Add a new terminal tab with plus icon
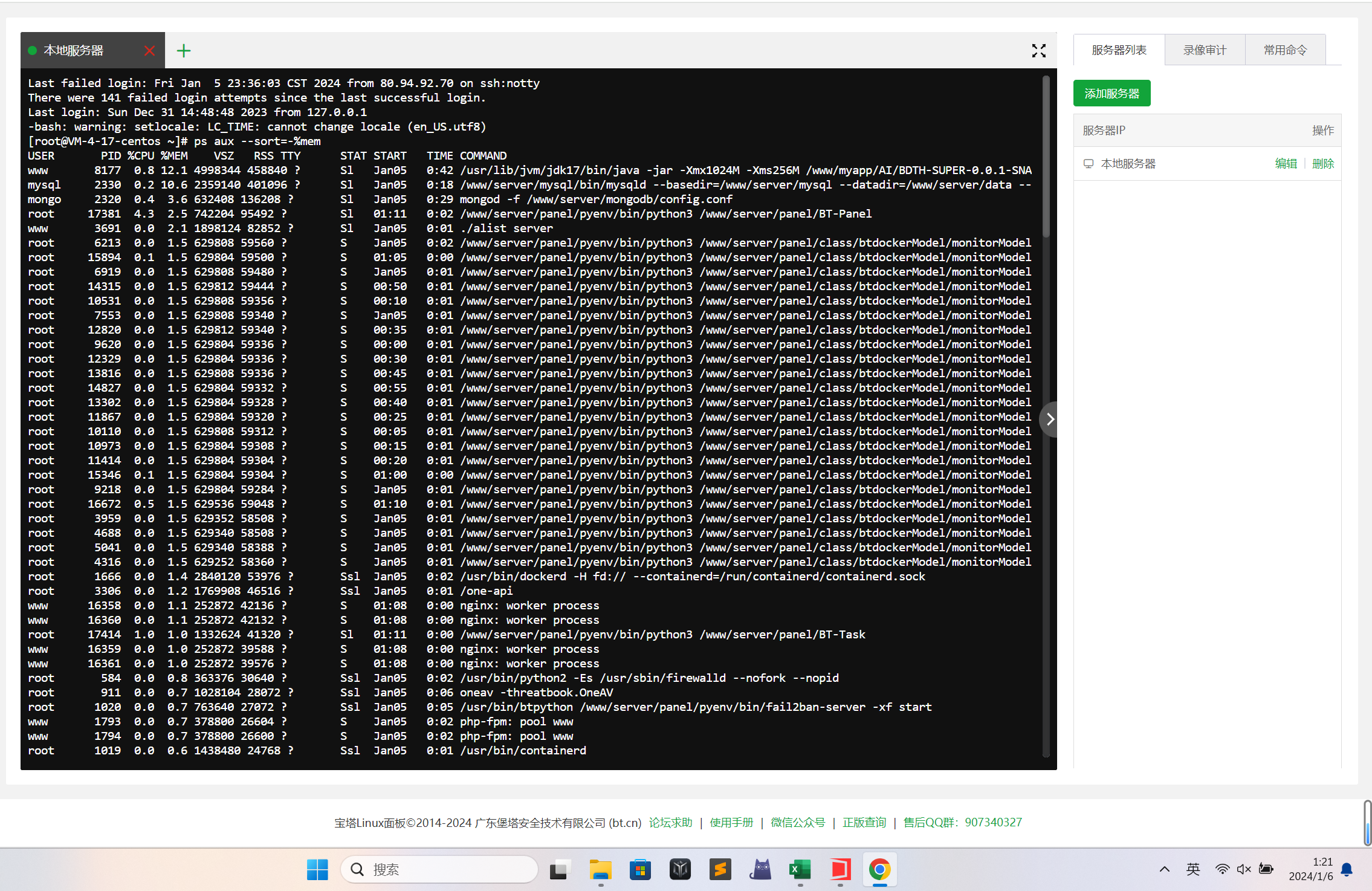This screenshot has height=891, width=1372. pos(184,51)
